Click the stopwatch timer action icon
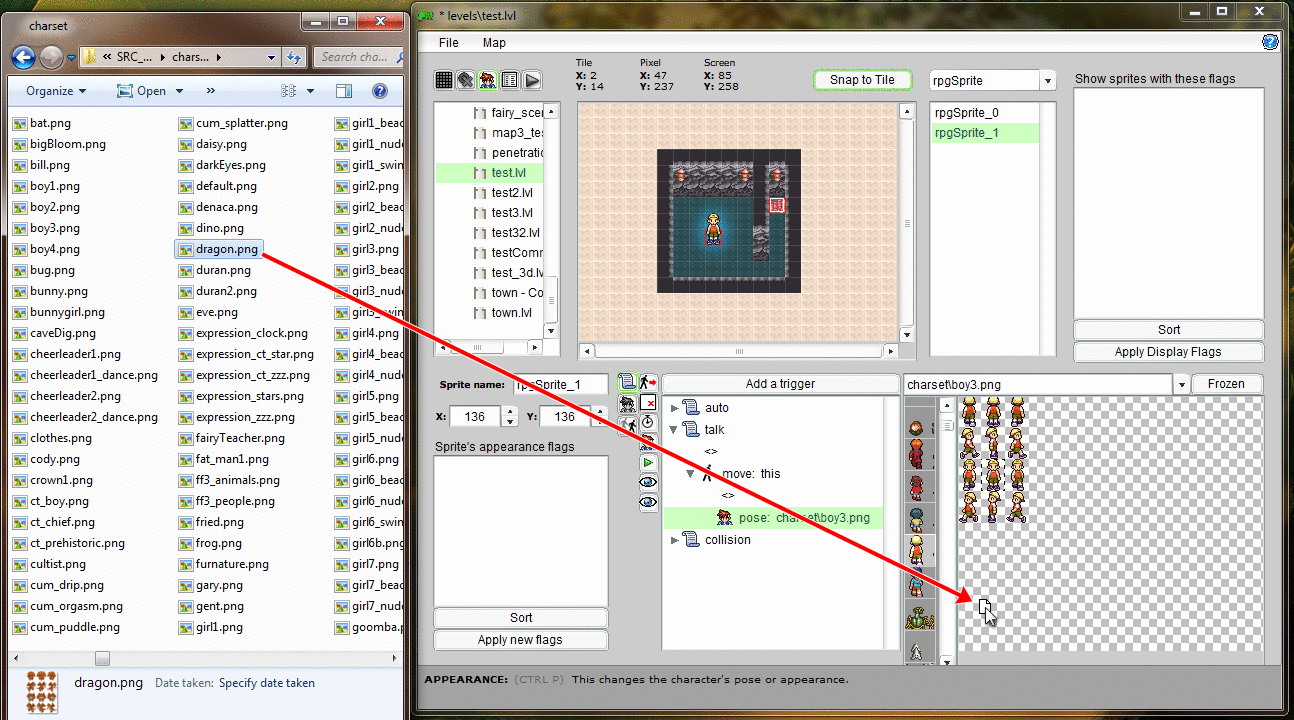The image size is (1294, 720). (648, 423)
